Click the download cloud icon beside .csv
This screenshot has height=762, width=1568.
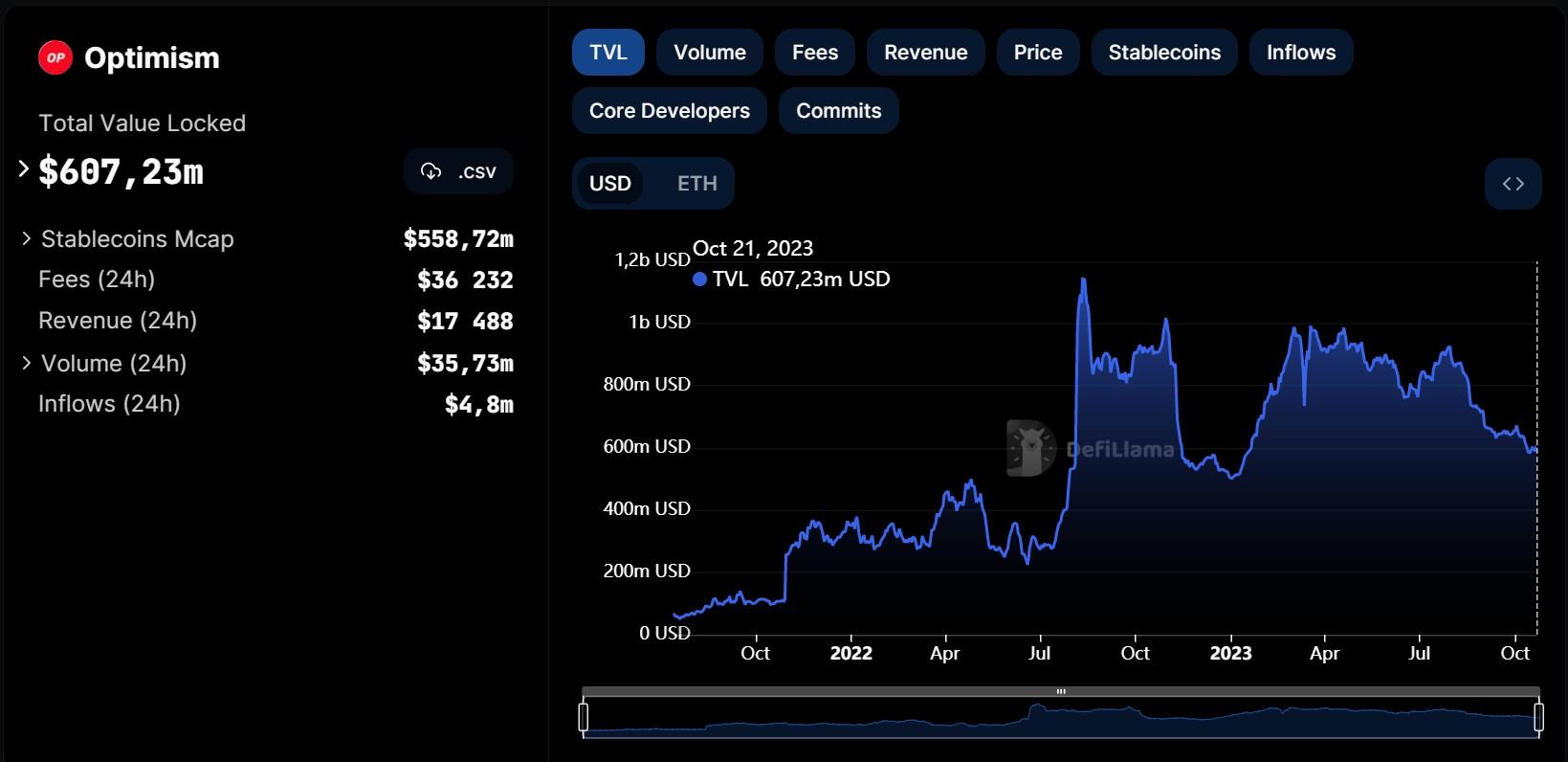(431, 171)
